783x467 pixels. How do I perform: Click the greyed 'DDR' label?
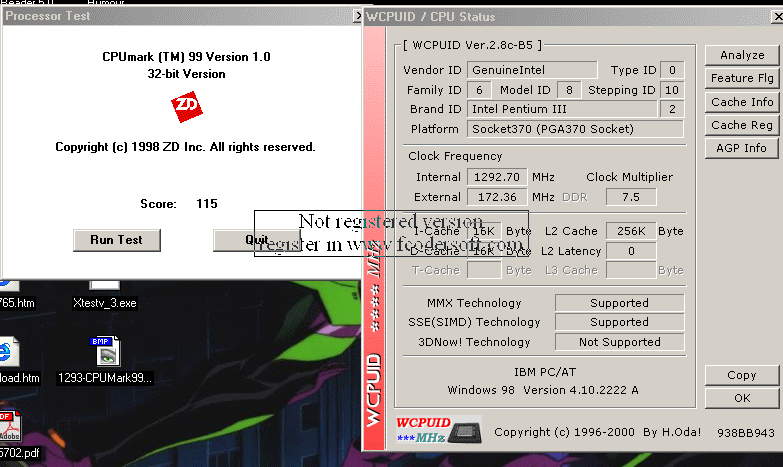click(x=575, y=197)
